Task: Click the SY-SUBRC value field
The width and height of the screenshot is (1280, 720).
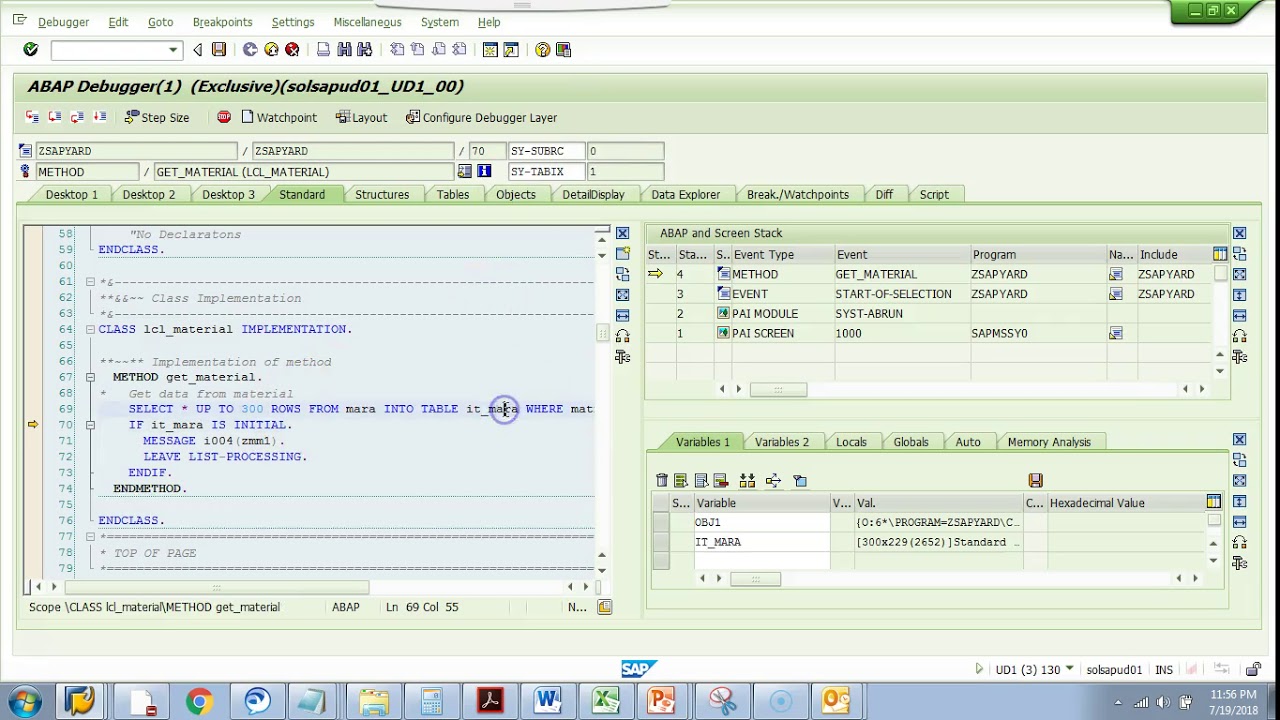Action: point(625,150)
